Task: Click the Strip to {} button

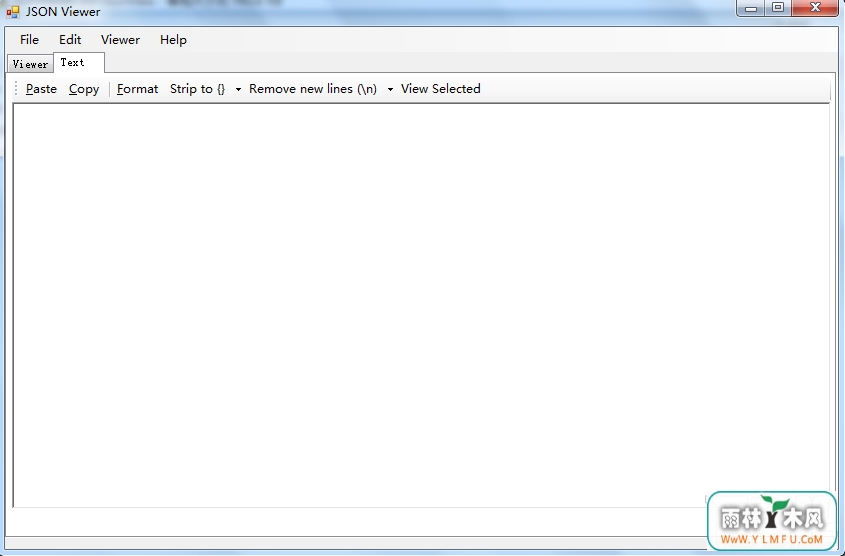Action: click(198, 89)
